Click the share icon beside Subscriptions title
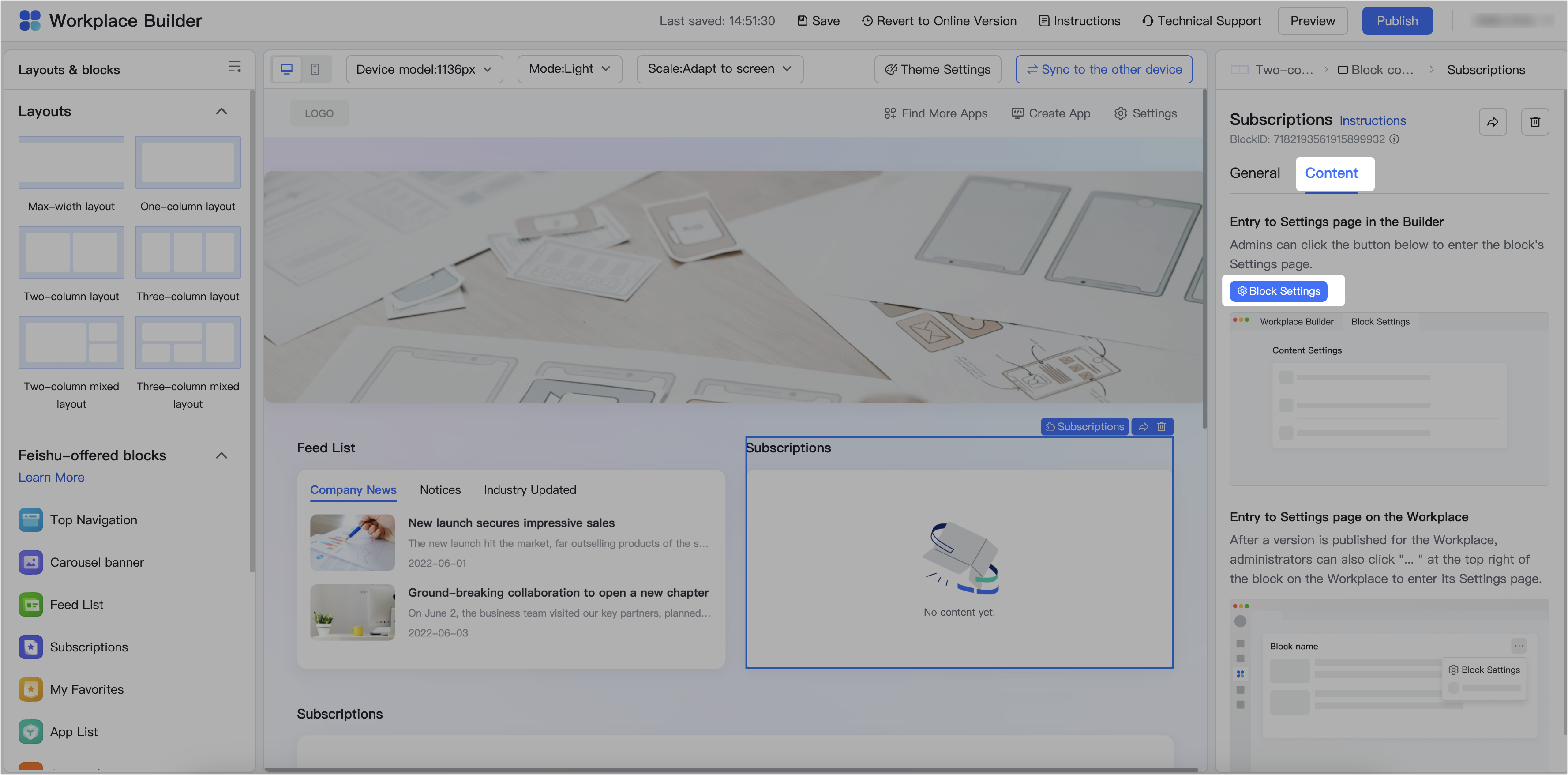Screen dimensions: 1568x775 pyautogui.click(x=1493, y=122)
